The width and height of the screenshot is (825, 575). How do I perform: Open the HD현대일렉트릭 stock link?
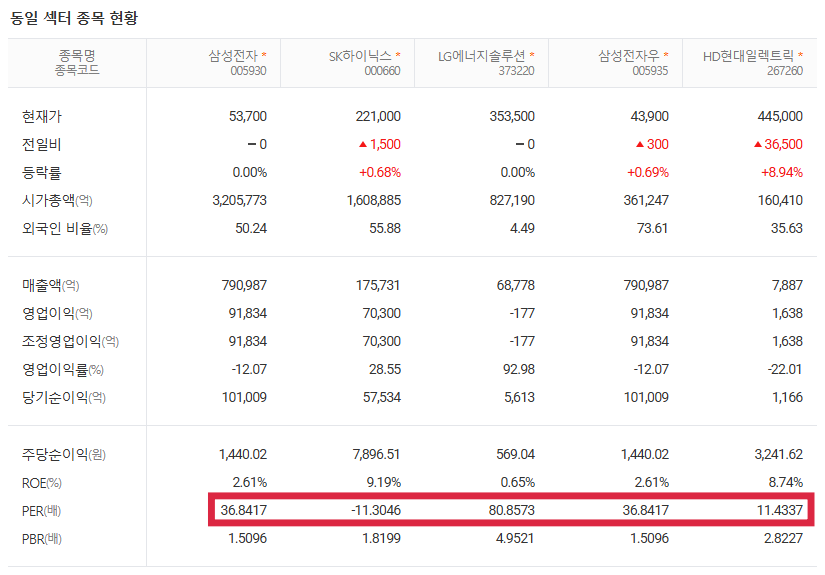point(748,56)
